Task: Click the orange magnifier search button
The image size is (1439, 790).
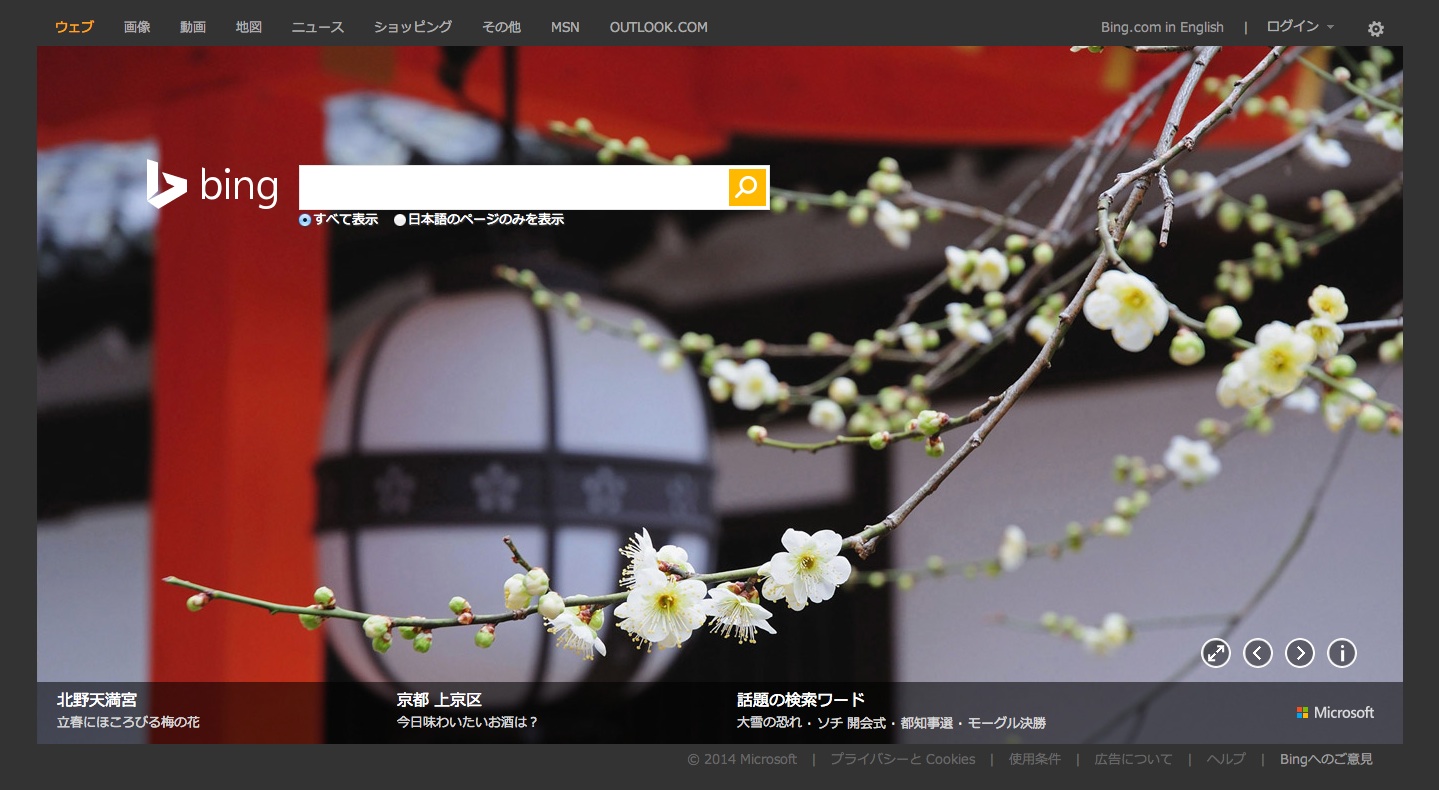Action: (747, 187)
